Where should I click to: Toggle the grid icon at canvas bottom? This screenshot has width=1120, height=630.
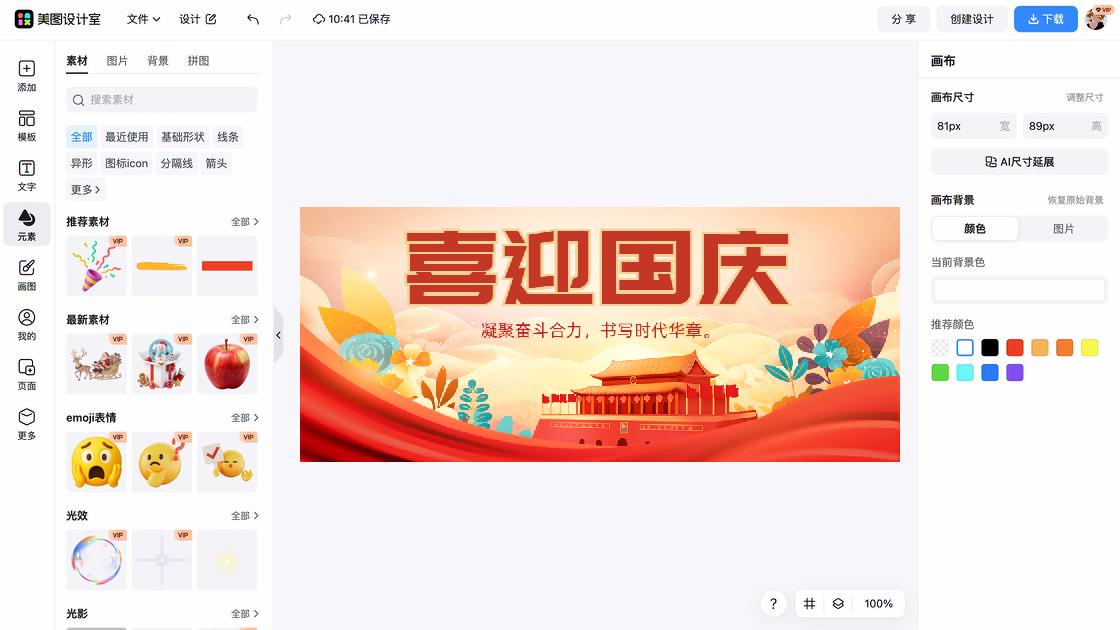pyautogui.click(x=809, y=604)
